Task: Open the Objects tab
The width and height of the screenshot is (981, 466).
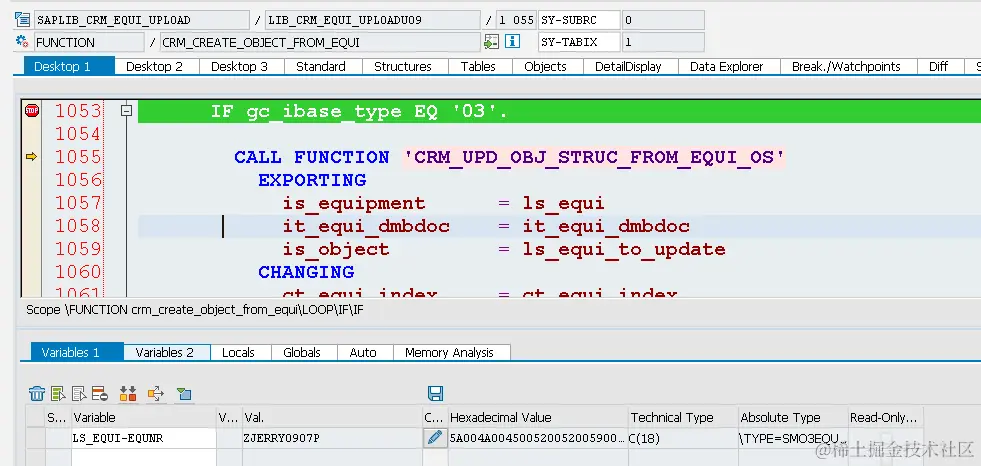Action: tap(546, 66)
